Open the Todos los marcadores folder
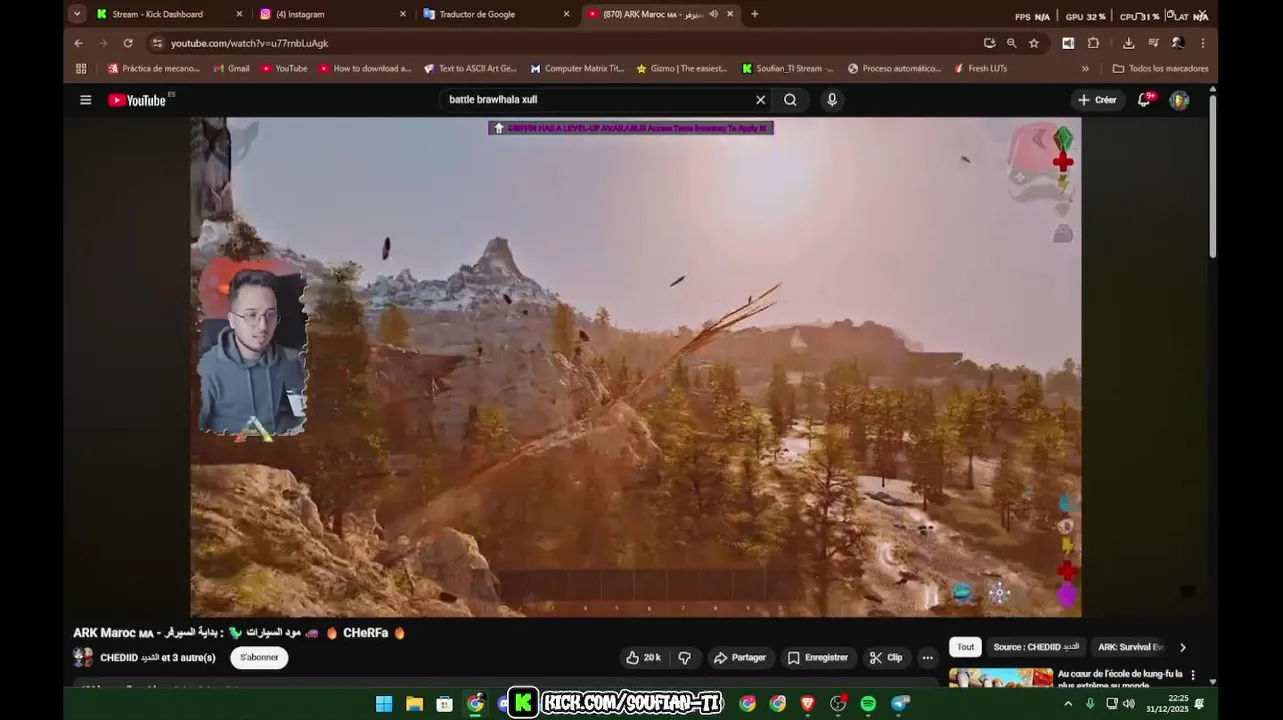This screenshot has width=1283, height=720. 1160,69
